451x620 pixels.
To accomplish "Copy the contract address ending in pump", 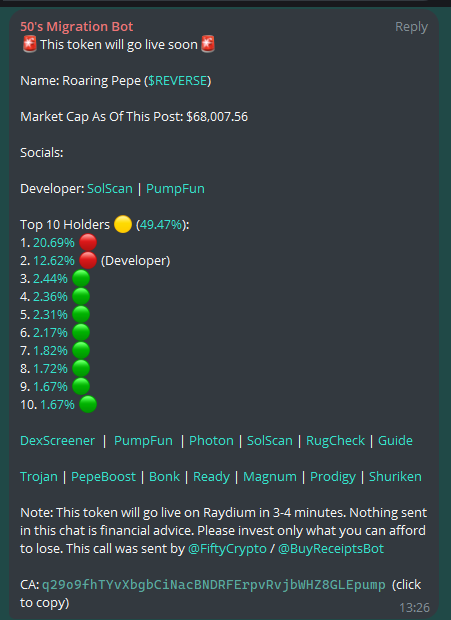I will pyautogui.click(x=213, y=585).
